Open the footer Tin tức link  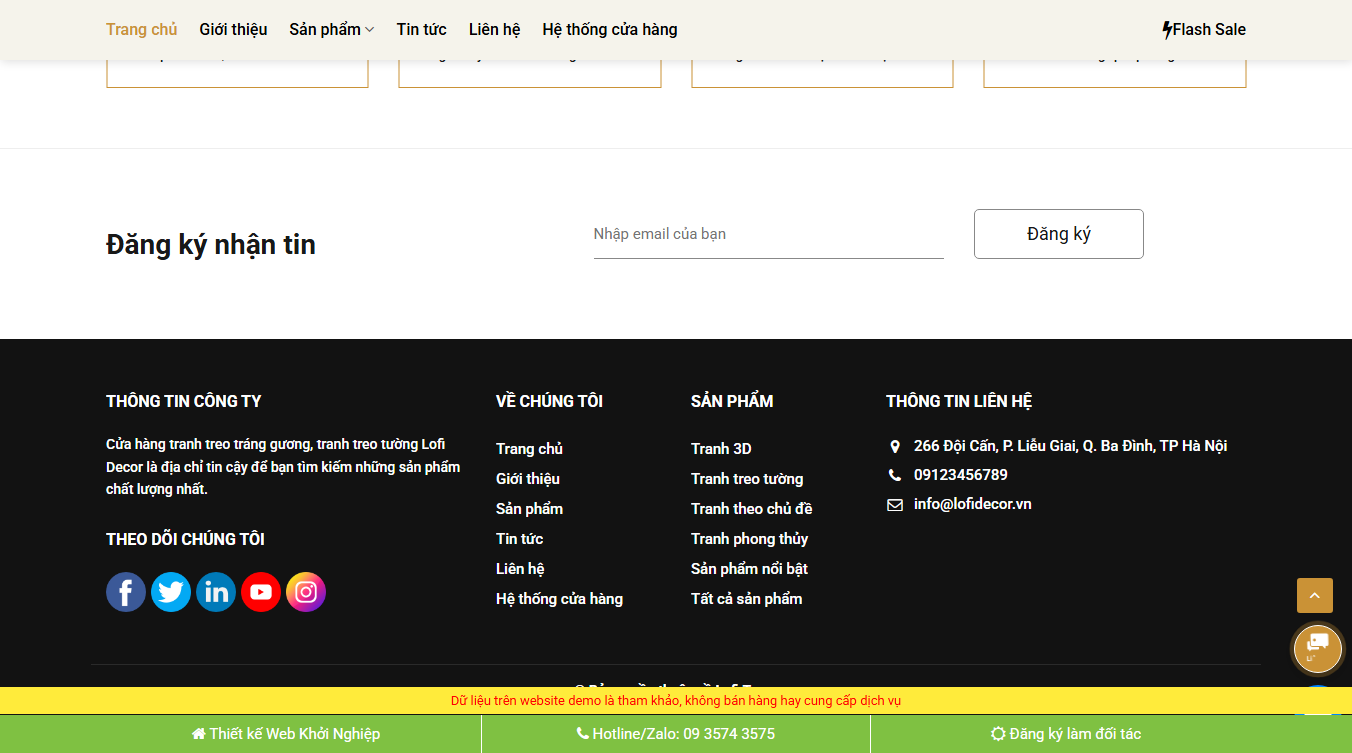tap(520, 539)
